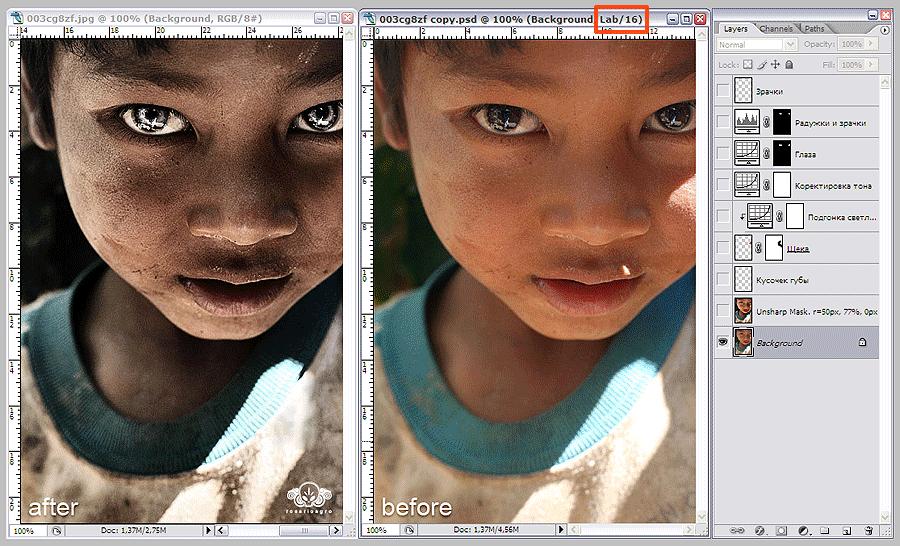The height and width of the screenshot is (546, 900).
Task: Click mask link chain on Радужки и зрачки layer
Action: [x=766, y=122]
